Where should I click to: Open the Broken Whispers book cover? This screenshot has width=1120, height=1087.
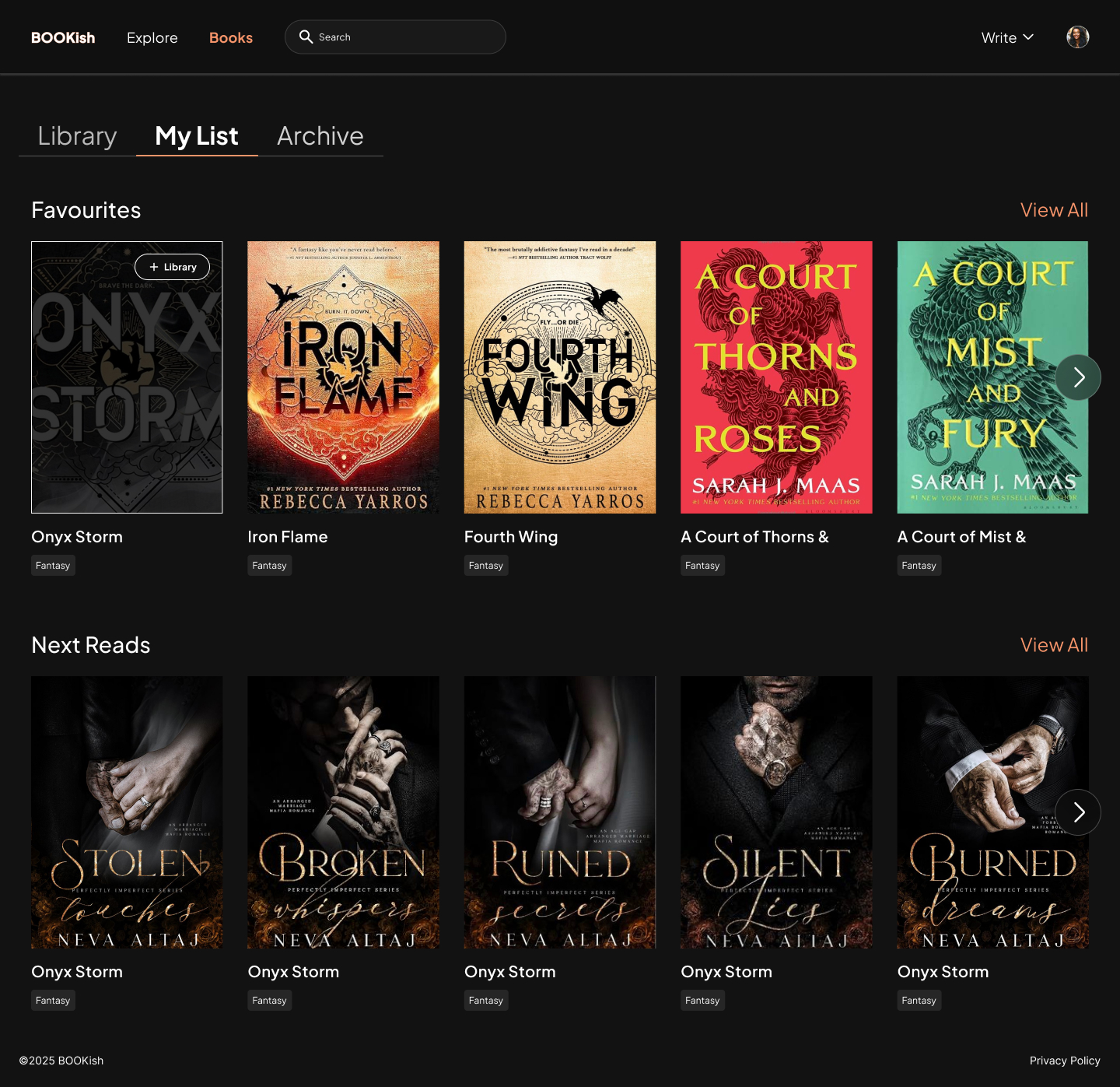343,812
